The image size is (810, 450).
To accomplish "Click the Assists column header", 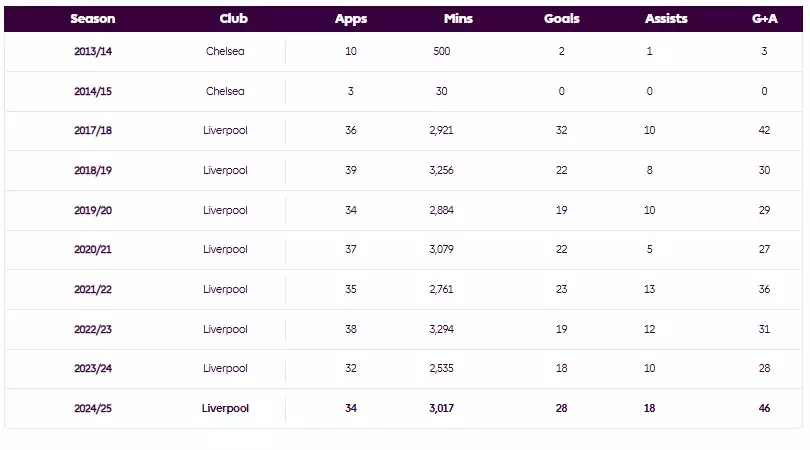I will pos(666,19).
